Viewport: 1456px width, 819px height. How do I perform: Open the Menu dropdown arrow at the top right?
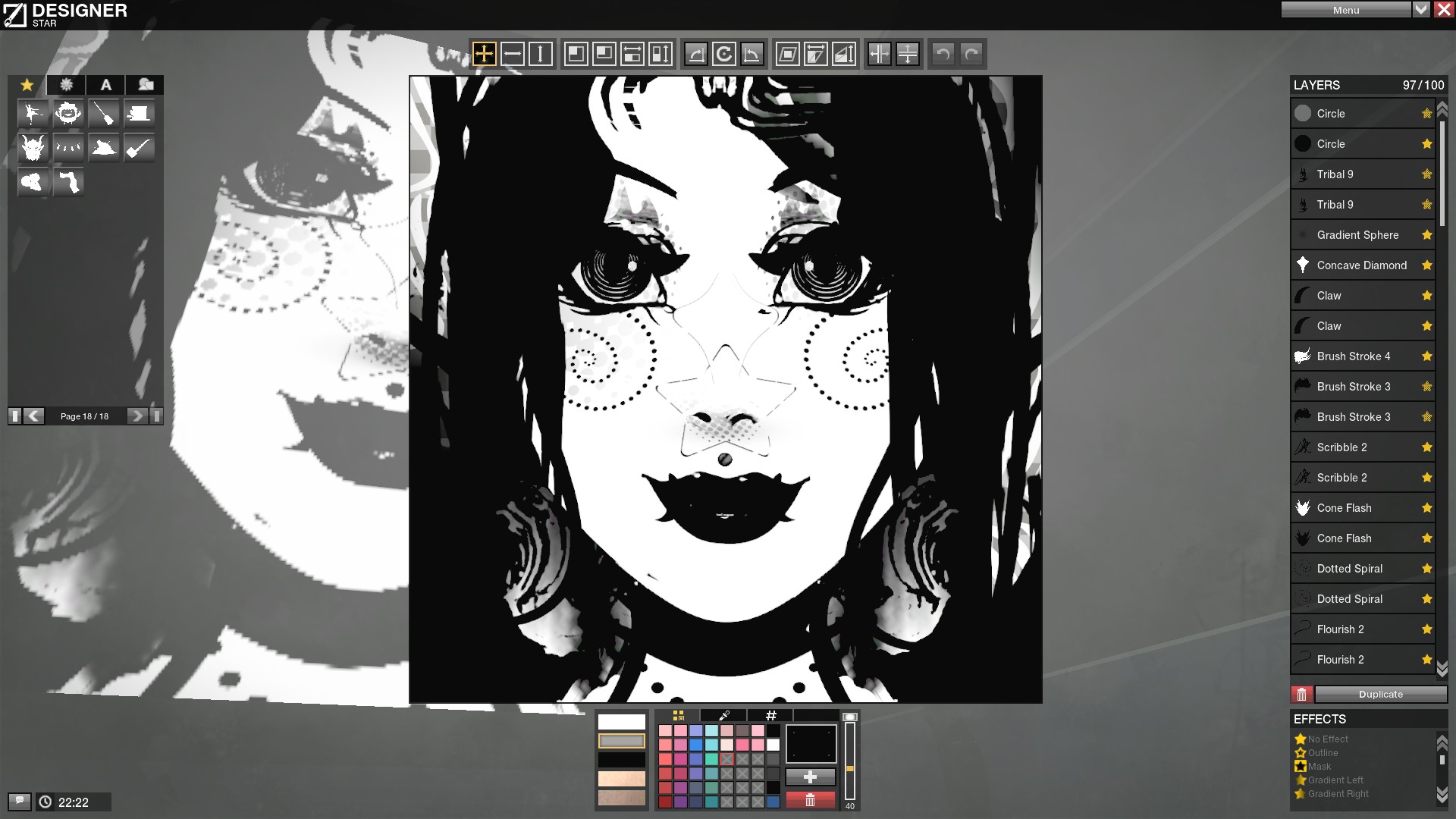click(x=1421, y=10)
